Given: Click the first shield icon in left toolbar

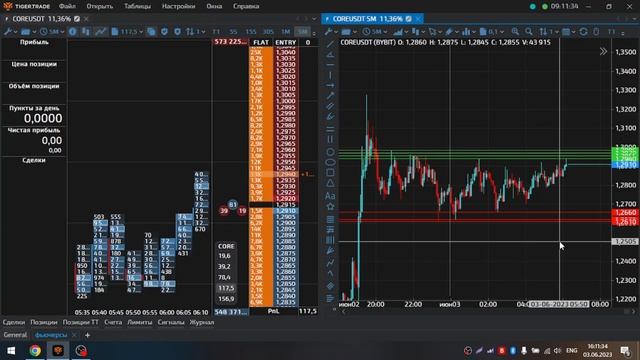Looking at the screenshot, I should pos(164,31).
